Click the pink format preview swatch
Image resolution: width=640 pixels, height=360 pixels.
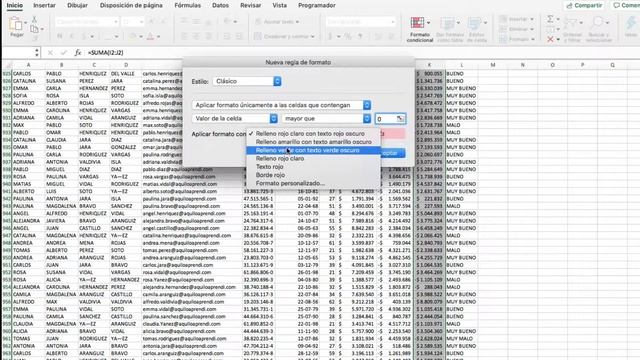[x=392, y=133]
